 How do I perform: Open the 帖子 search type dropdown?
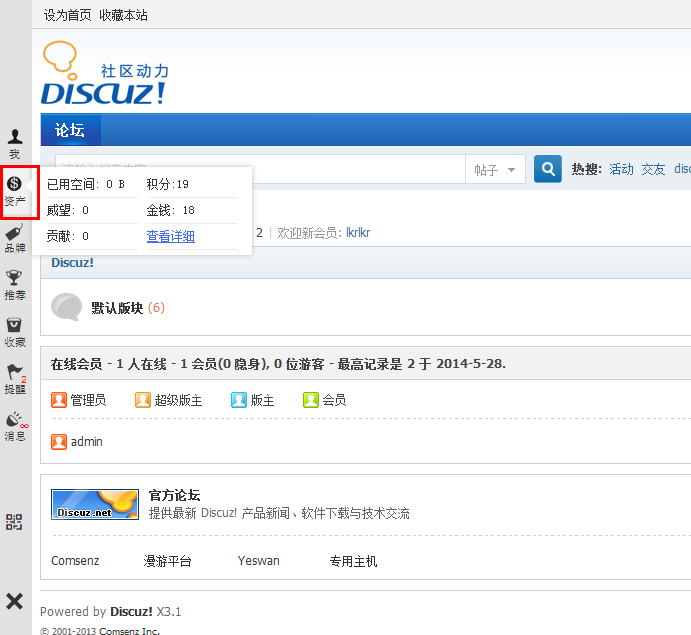click(495, 169)
